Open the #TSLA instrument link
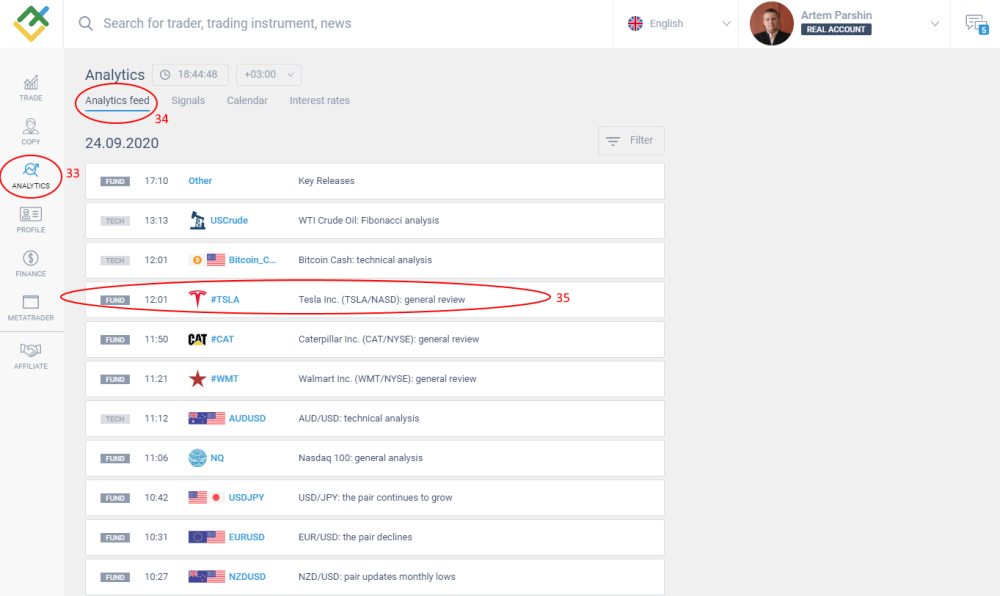This screenshot has width=1000, height=596. pyautogui.click(x=224, y=300)
